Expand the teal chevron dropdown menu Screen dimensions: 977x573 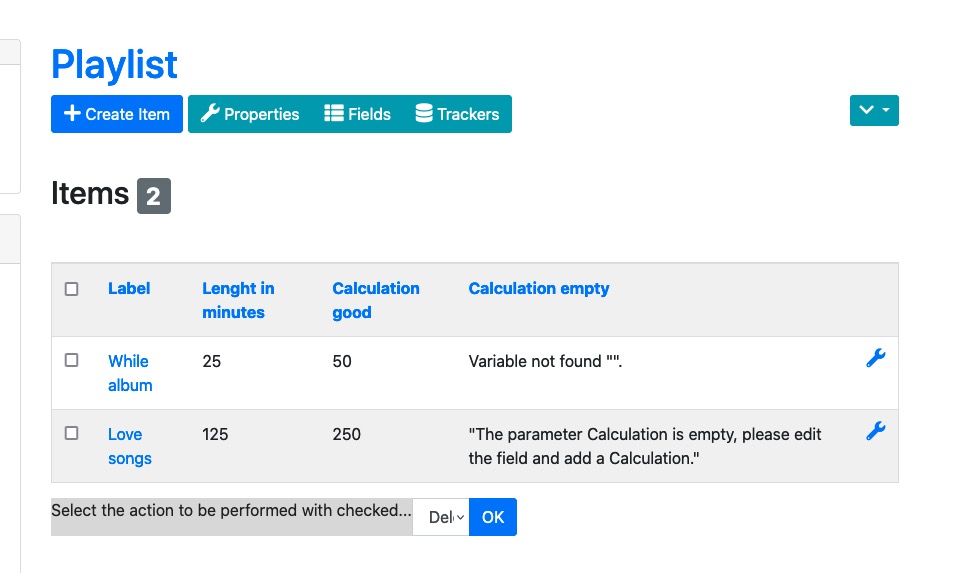coord(874,110)
